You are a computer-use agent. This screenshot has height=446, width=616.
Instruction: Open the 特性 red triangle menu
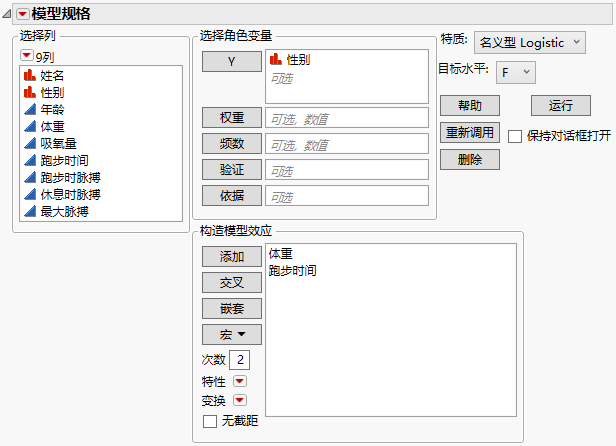(x=240, y=381)
